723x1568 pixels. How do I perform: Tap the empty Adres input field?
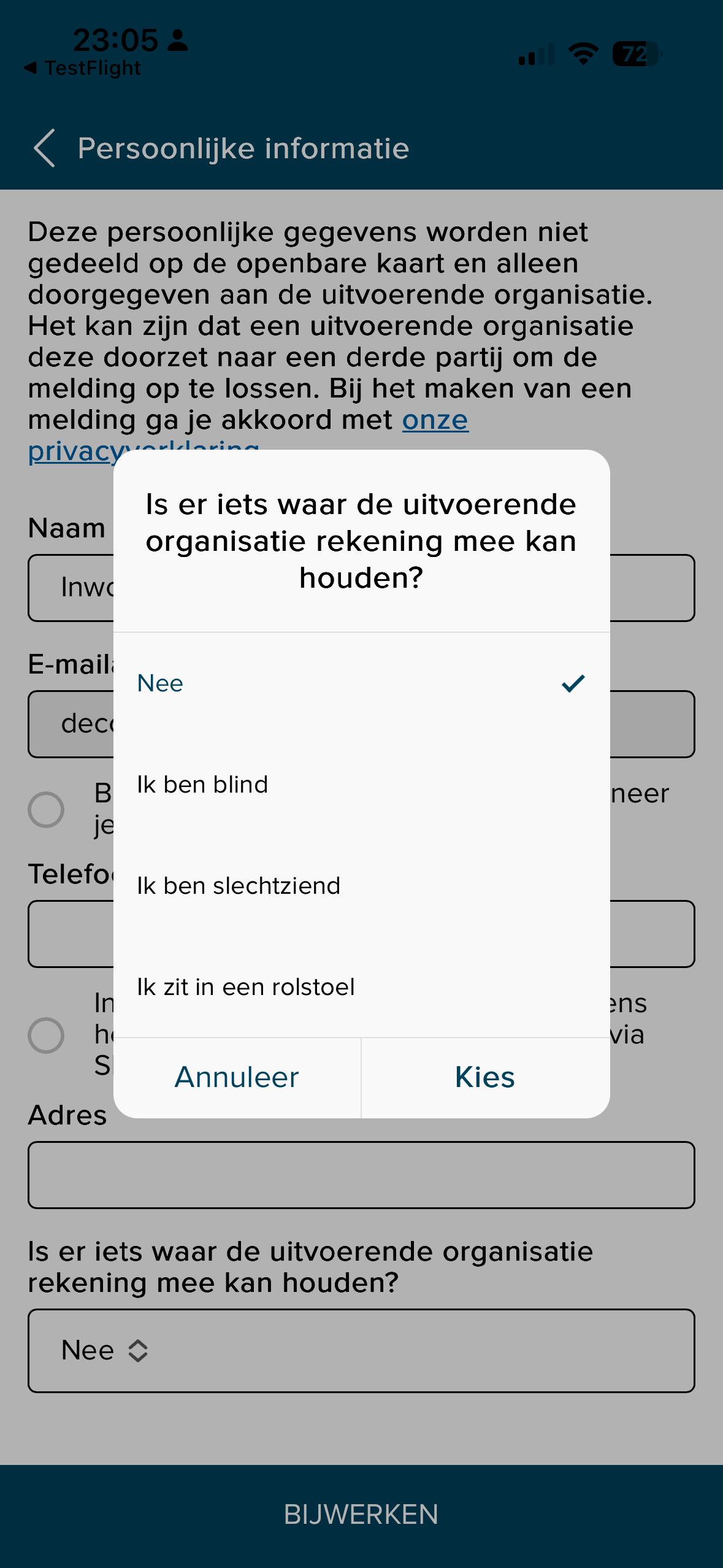click(x=361, y=1175)
